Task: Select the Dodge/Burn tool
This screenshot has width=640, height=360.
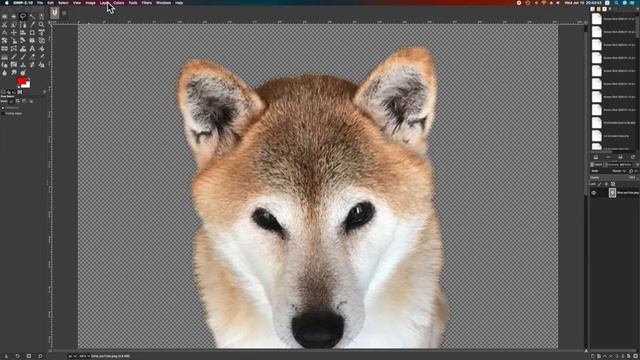Action: click(23, 73)
